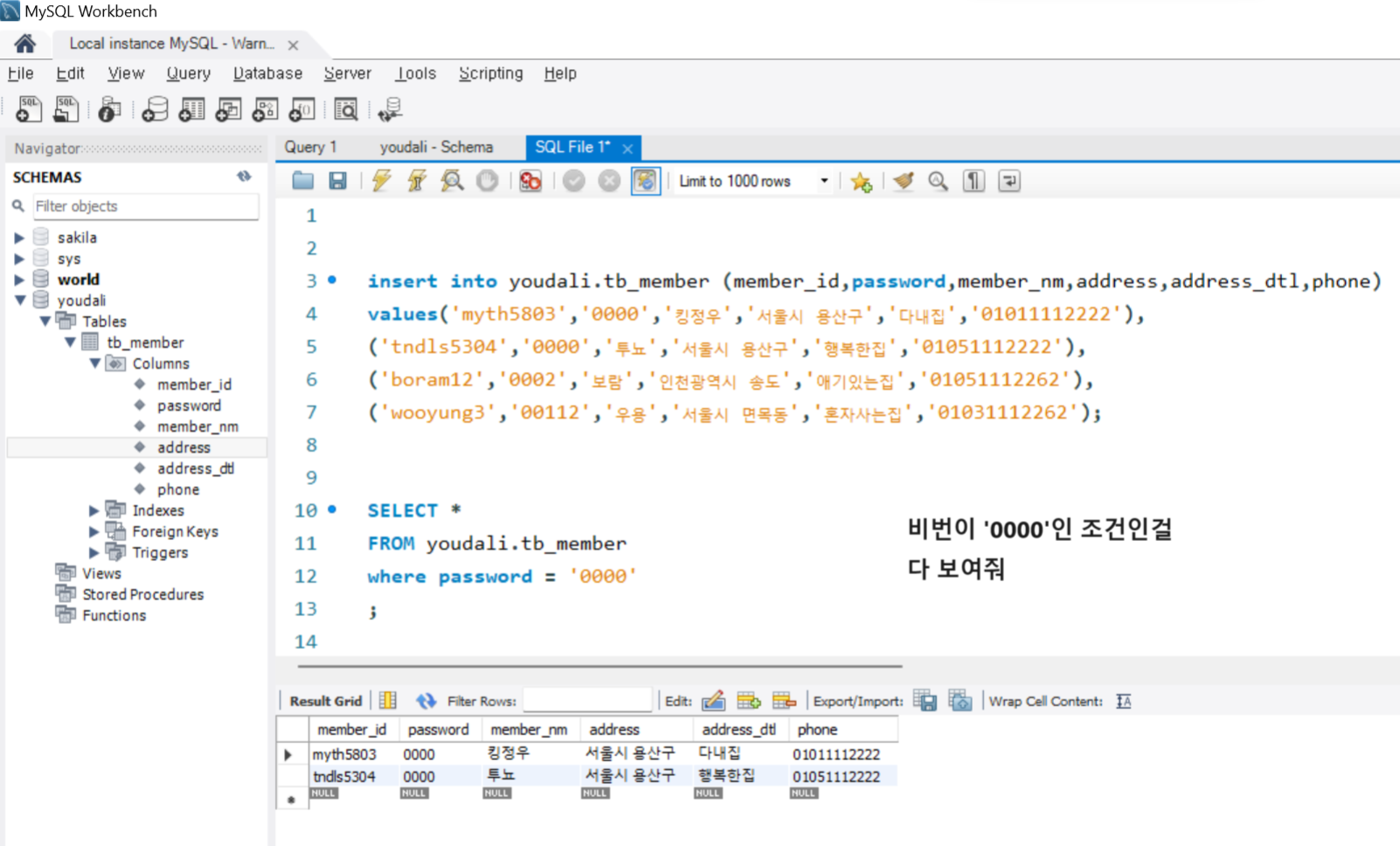1400x846 pixels.
Task: Collapse the Tables node
Action: tap(45, 322)
